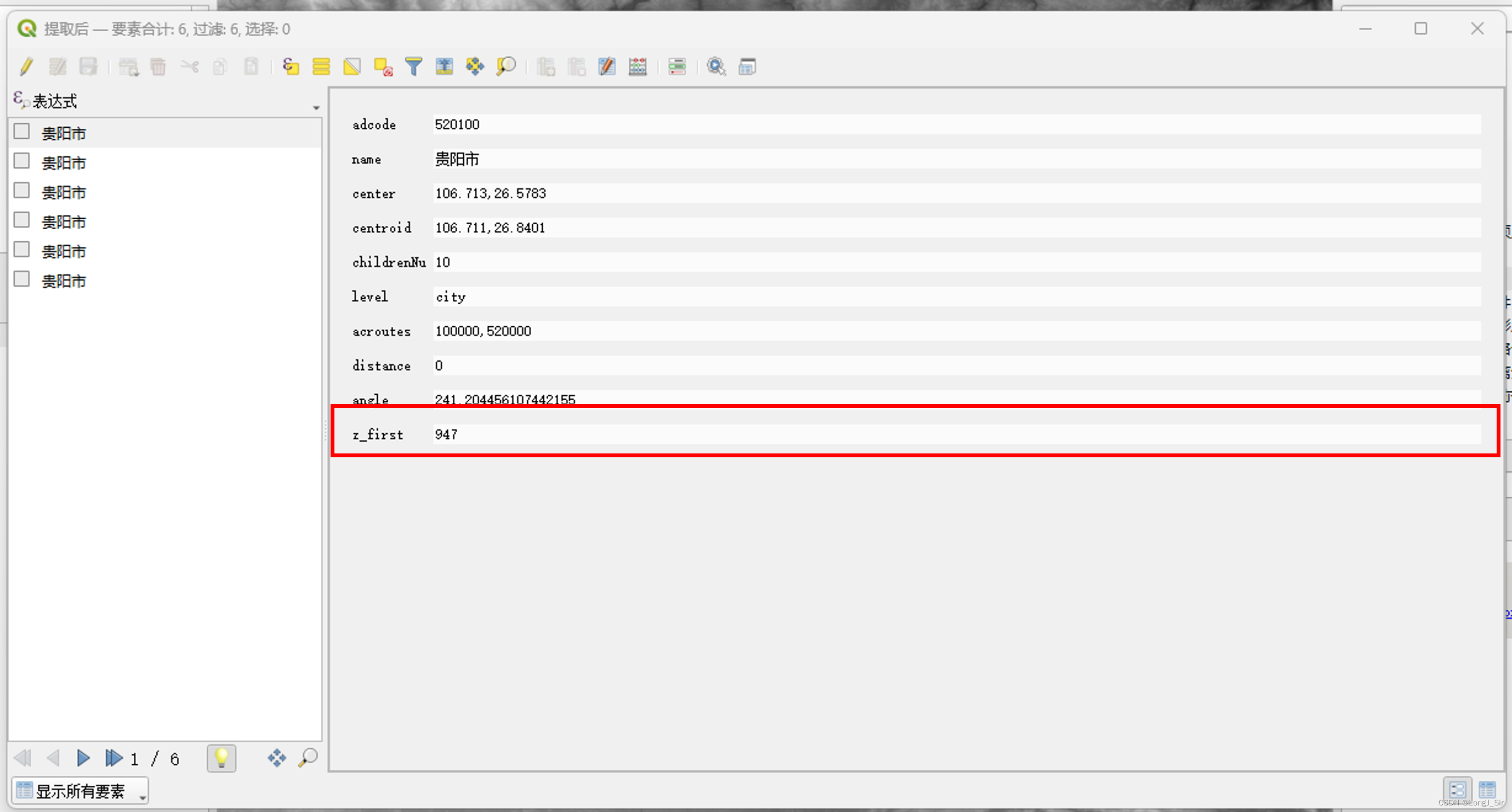Switch to table view at bottom right
Viewport: 1512px width, 812px height.
pos(1487,790)
